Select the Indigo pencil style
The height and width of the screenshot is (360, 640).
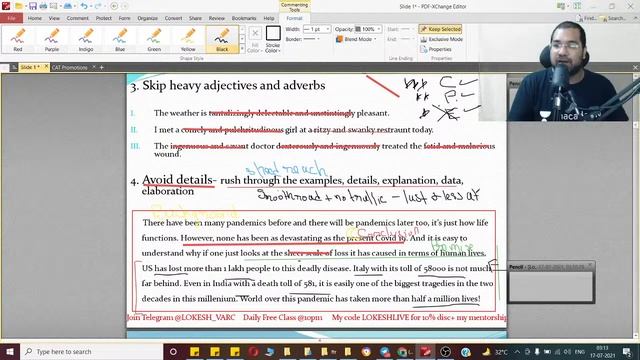coord(86,39)
